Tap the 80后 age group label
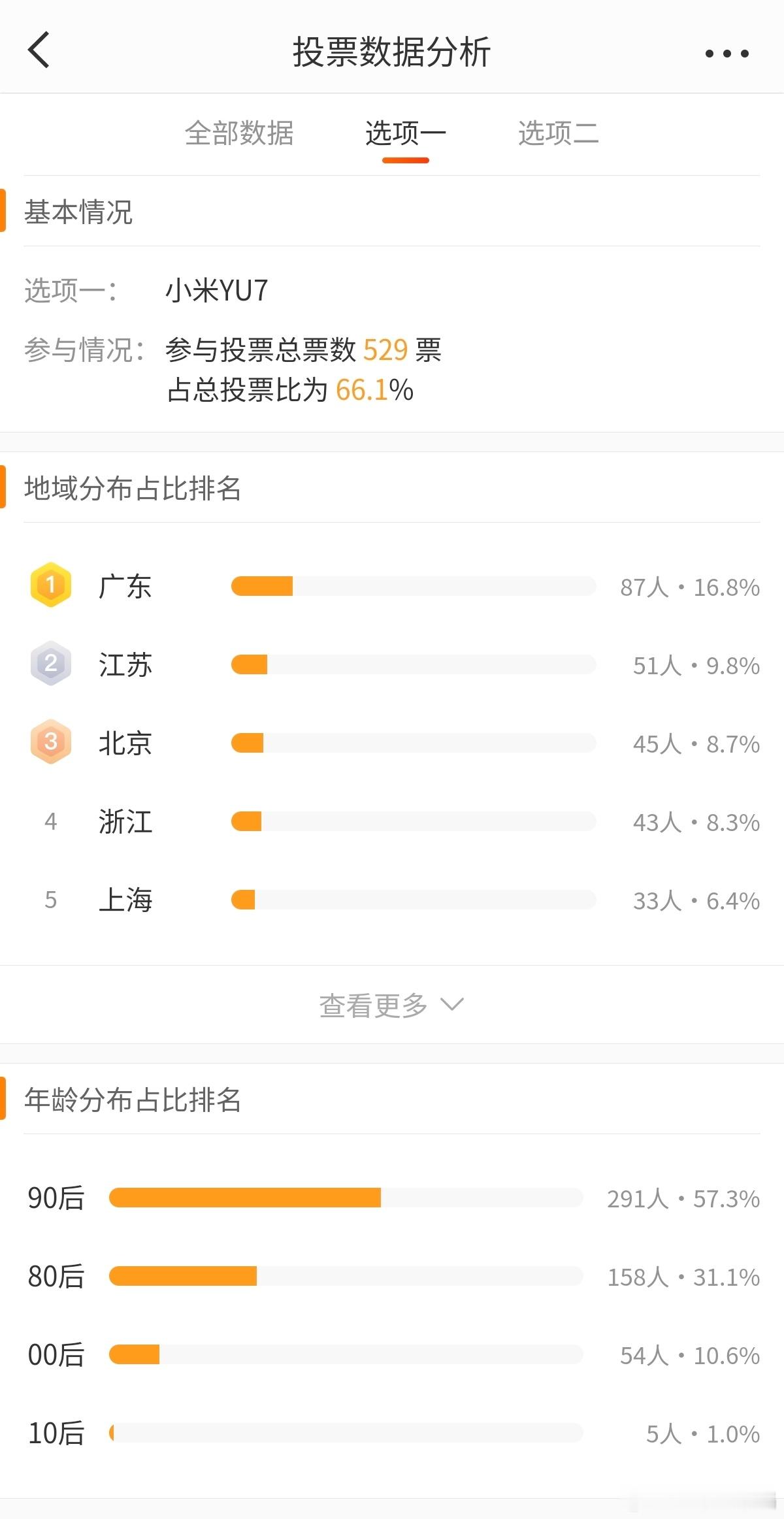Image resolution: width=784 pixels, height=1519 pixels. click(56, 1277)
